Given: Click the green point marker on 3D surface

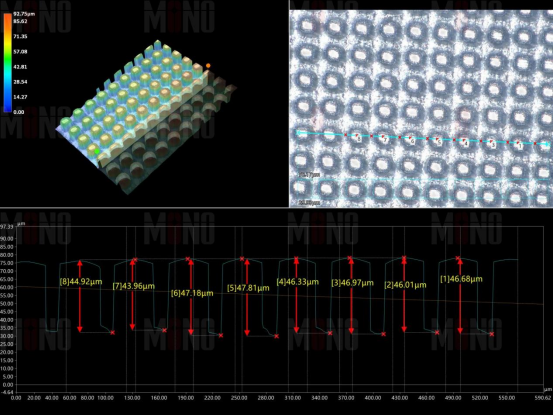Looking at the screenshot, I should [97, 151].
